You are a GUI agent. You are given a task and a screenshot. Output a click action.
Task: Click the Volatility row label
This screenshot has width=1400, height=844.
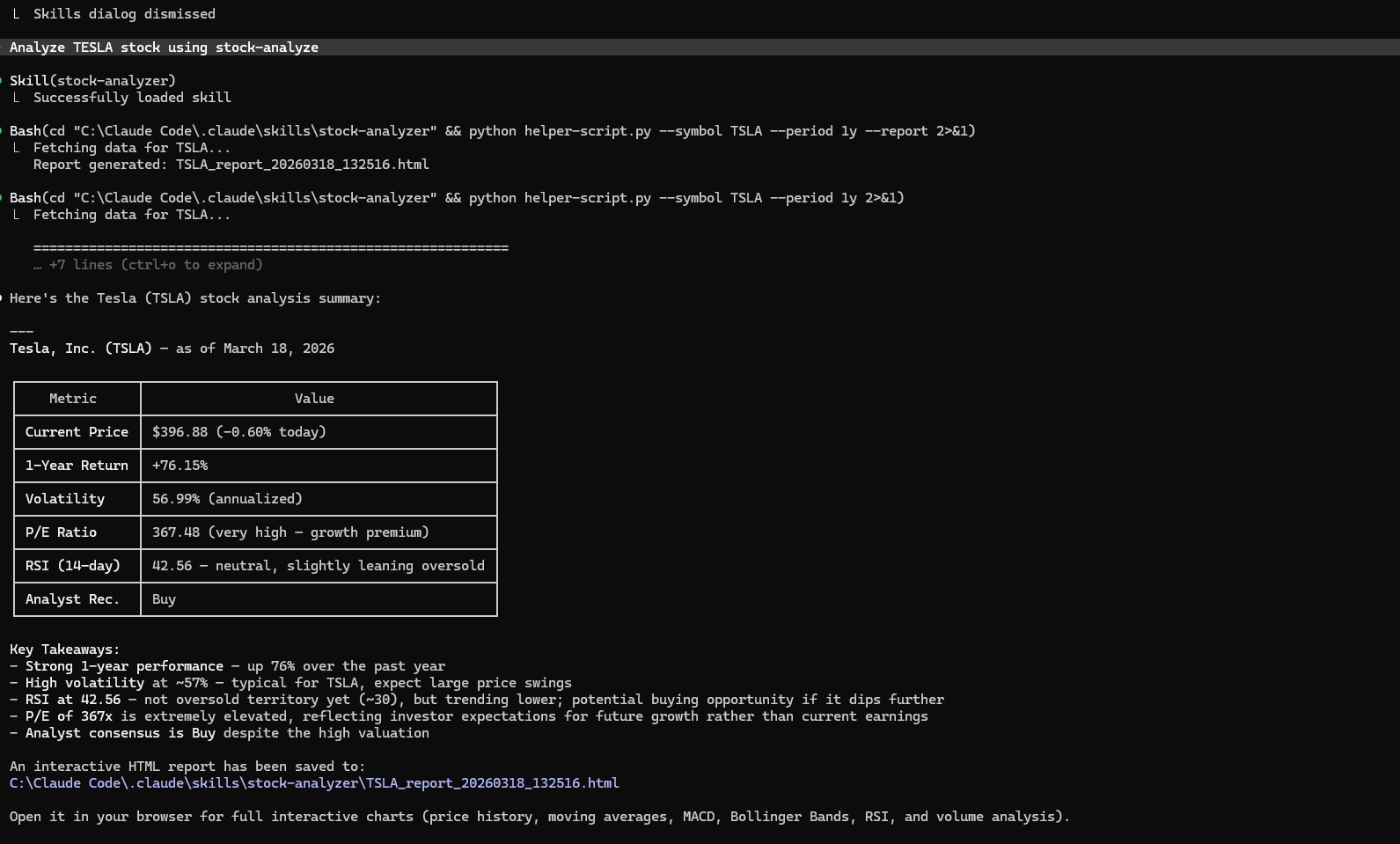[65, 499]
